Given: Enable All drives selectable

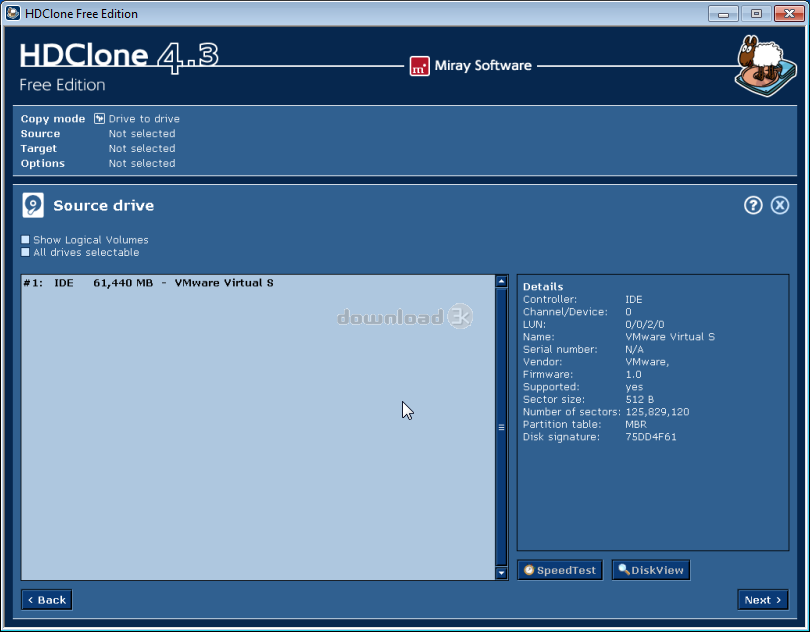Looking at the screenshot, I should coord(24,252).
